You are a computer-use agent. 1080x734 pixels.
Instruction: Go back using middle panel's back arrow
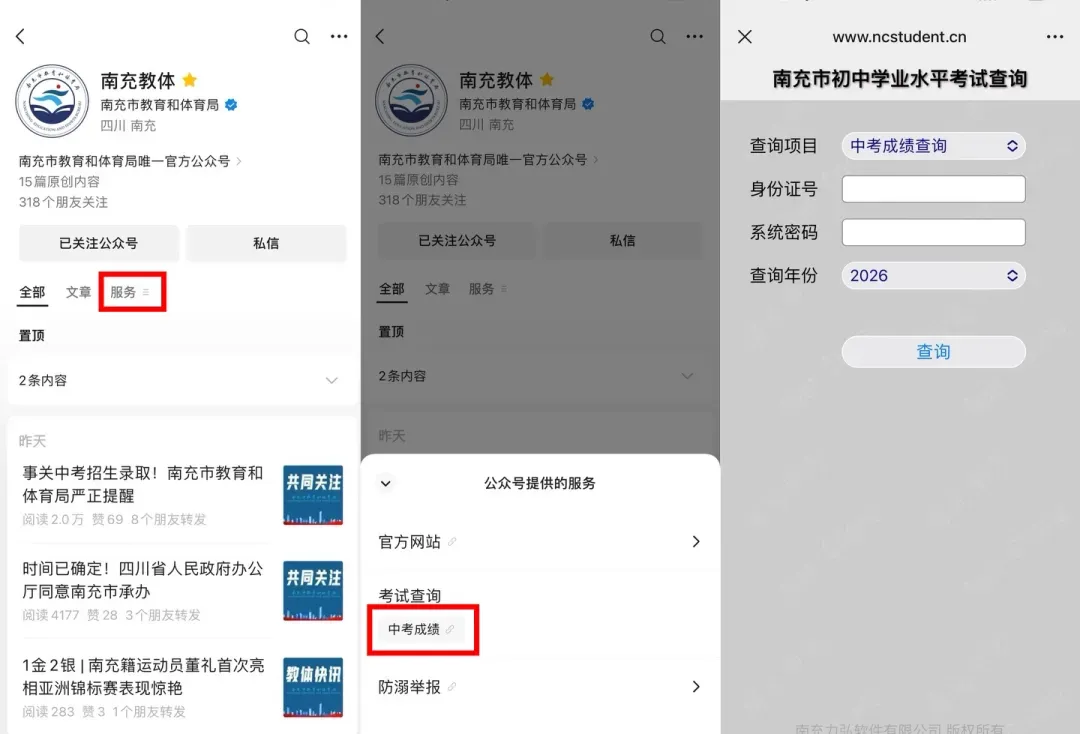(x=380, y=36)
